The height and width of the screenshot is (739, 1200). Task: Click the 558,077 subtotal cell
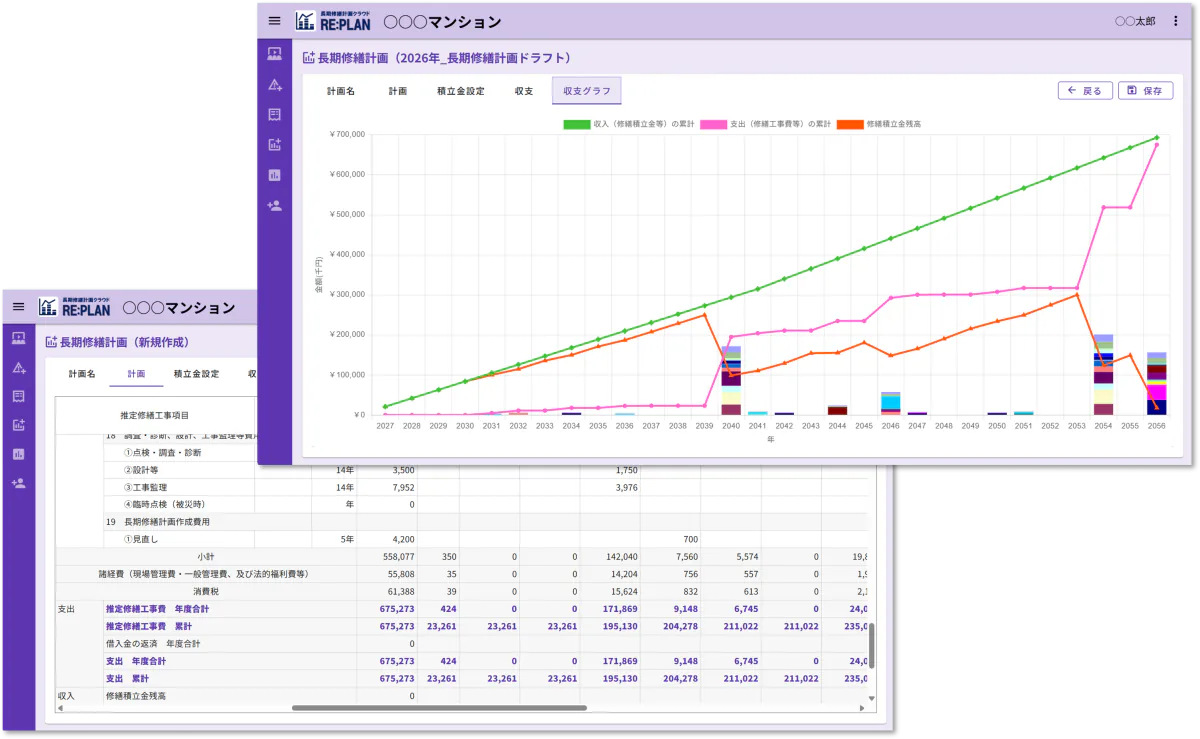tap(399, 556)
